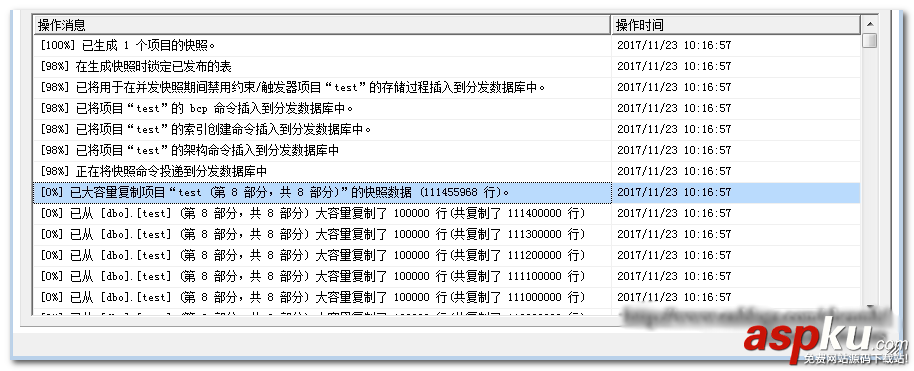Image resolution: width=914 pixels, height=371 pixels.
Task: Select row showing 共复制了 111000000 行
Action: (x=447, y=298)
